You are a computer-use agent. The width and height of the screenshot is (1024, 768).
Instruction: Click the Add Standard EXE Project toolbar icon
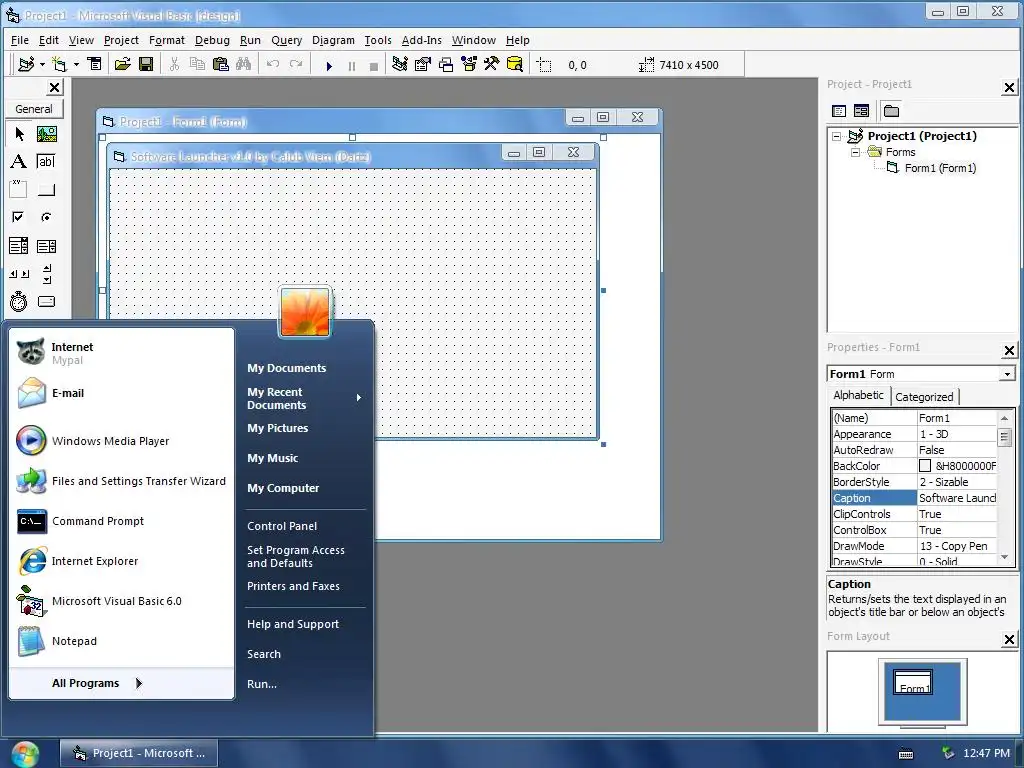[26, 65]
